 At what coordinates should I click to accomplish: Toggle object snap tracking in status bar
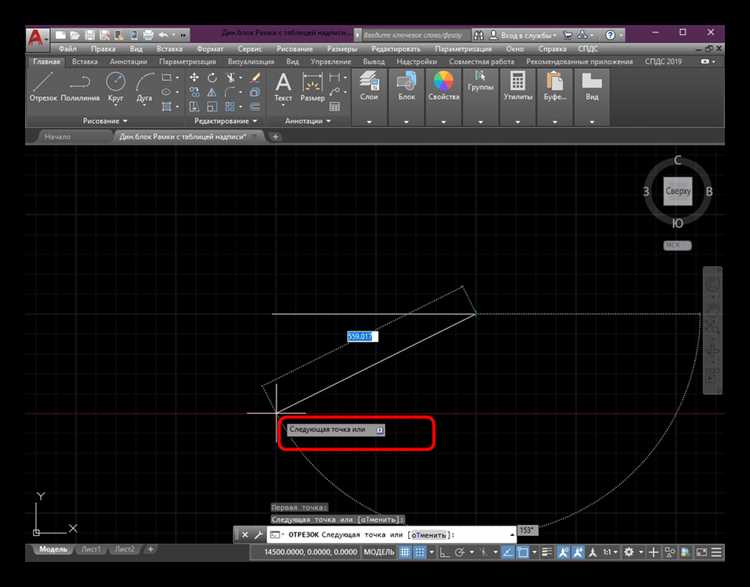(x=508, y=552)
